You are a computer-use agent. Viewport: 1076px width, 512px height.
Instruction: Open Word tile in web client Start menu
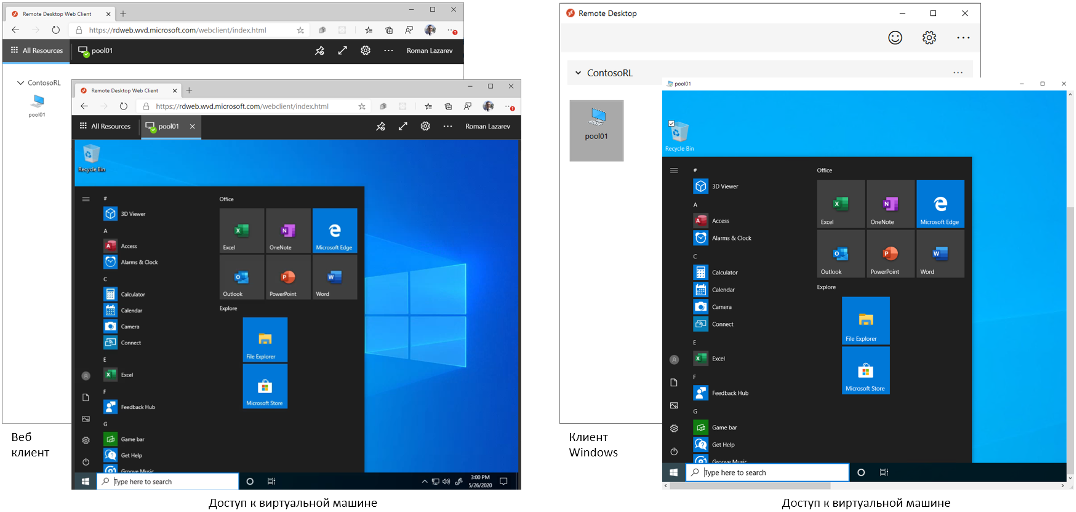tap(335, 277)
